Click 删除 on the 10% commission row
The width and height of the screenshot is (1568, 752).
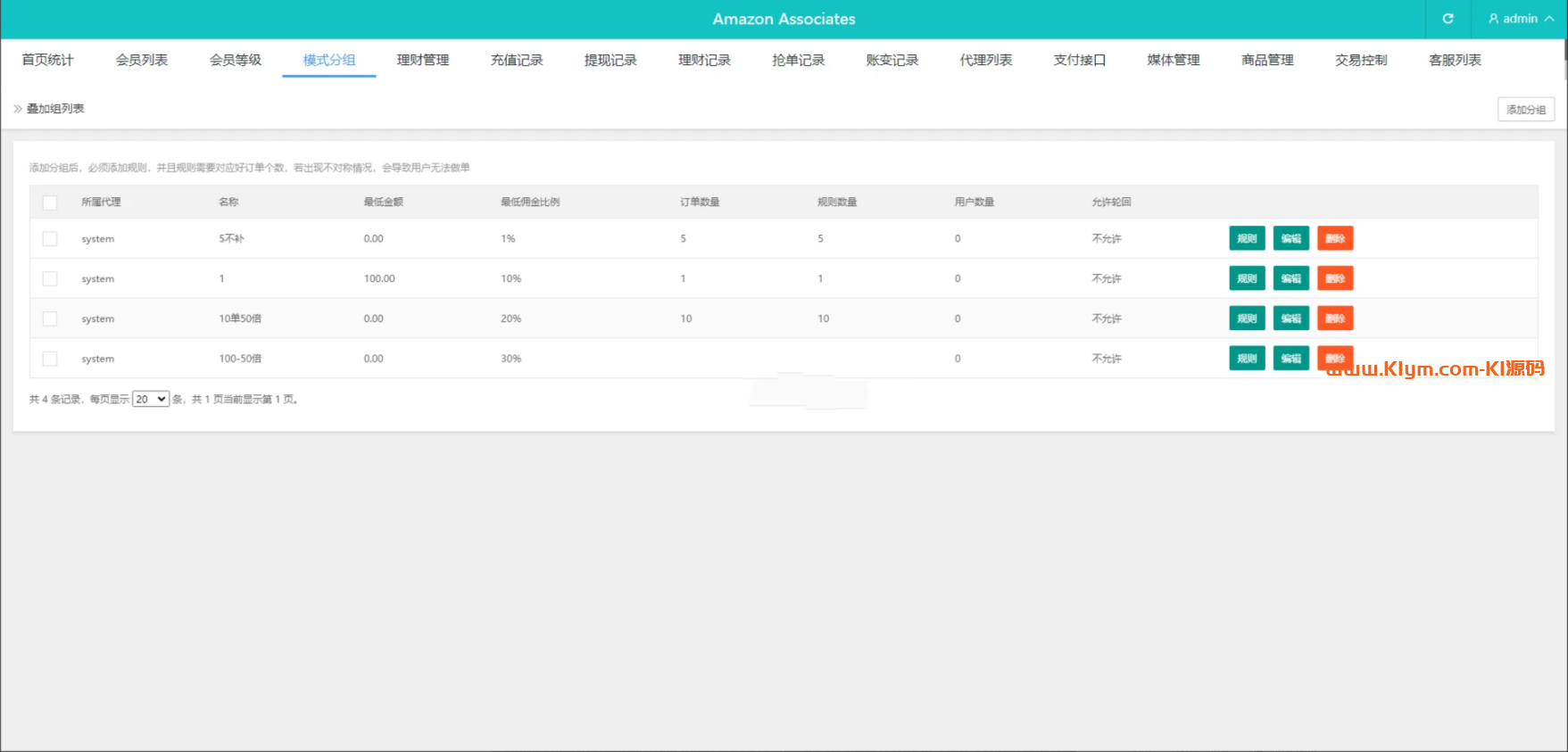tap(1335, 278)
